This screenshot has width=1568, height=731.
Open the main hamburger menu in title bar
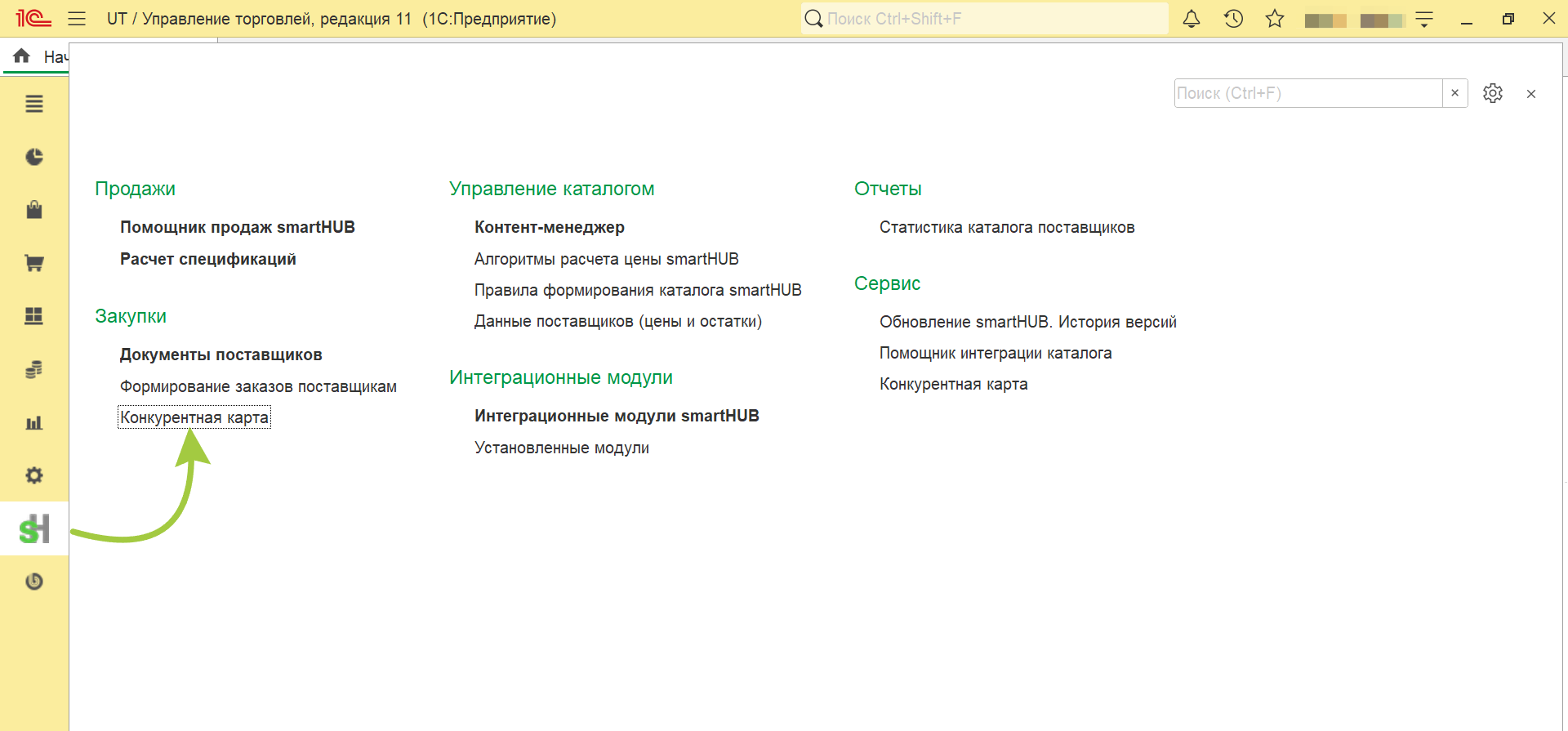77,19
